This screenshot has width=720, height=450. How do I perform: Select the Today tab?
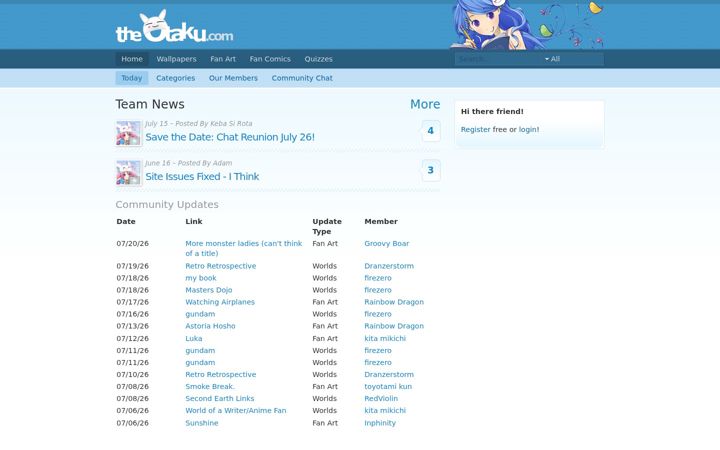point(132,78)
